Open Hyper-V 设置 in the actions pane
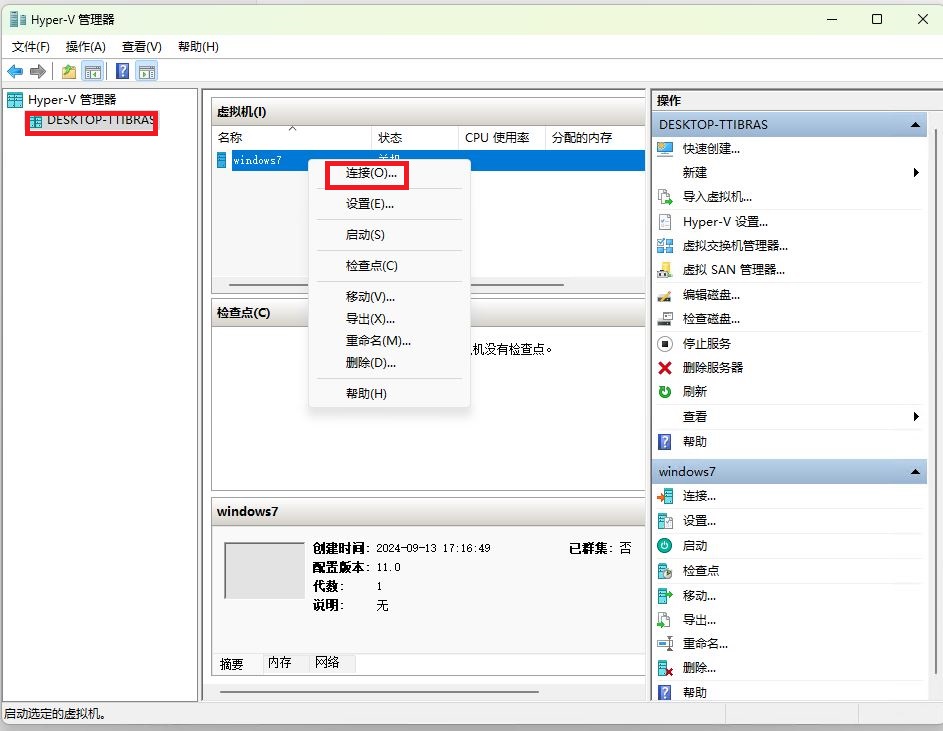This screenshot has height=731, width=943. tap(725, 222)
